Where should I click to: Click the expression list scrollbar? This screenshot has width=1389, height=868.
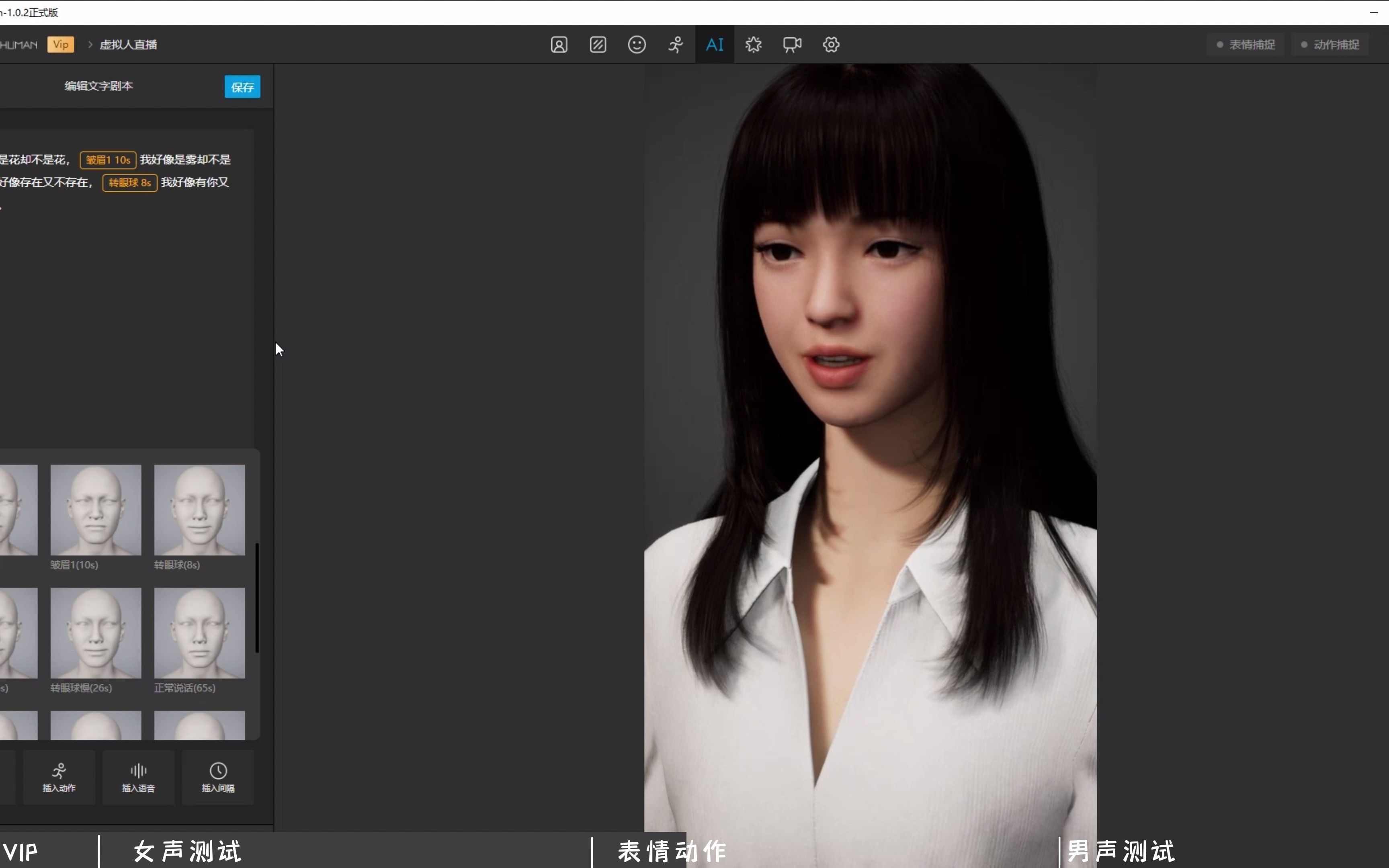pos(257,598)
